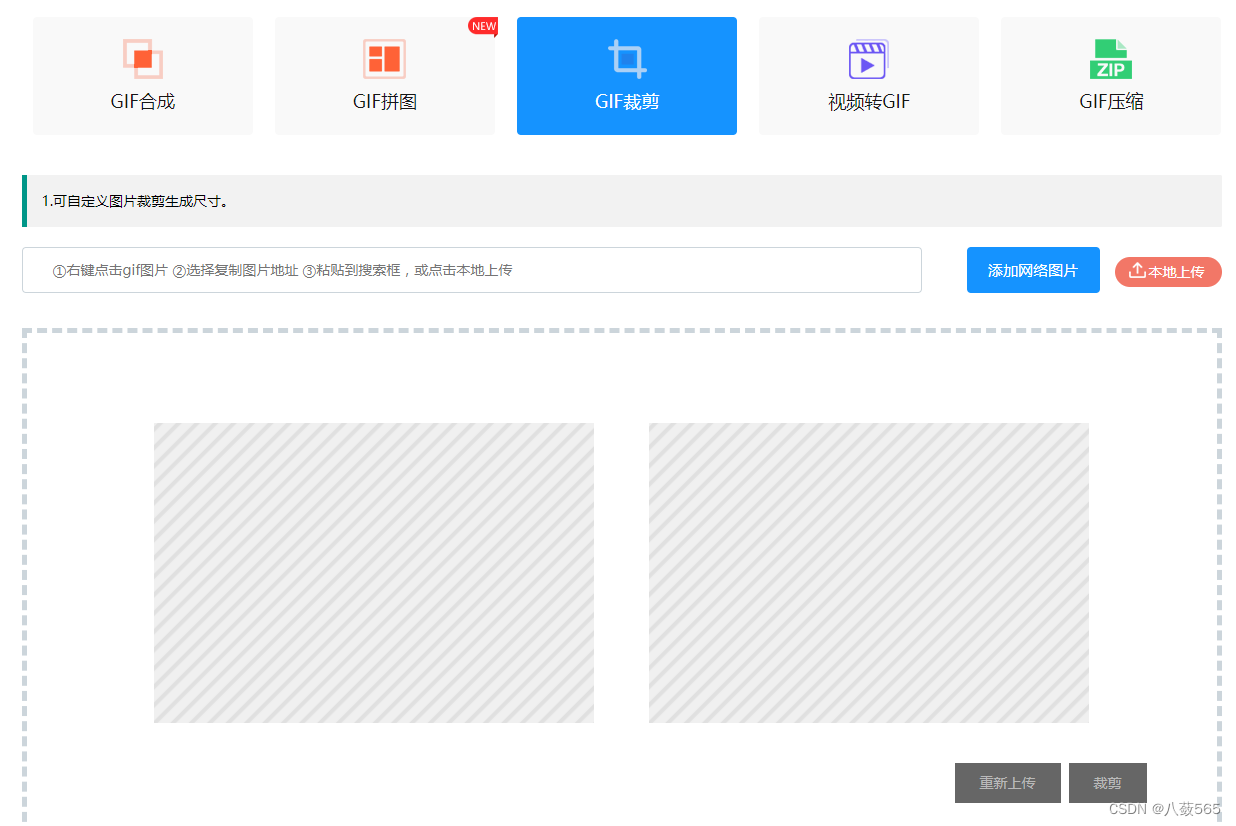The width and height of the screenshot is (1236, 826).
Task: Select the right striped image placeholder
Action: (x=868, y=572)
